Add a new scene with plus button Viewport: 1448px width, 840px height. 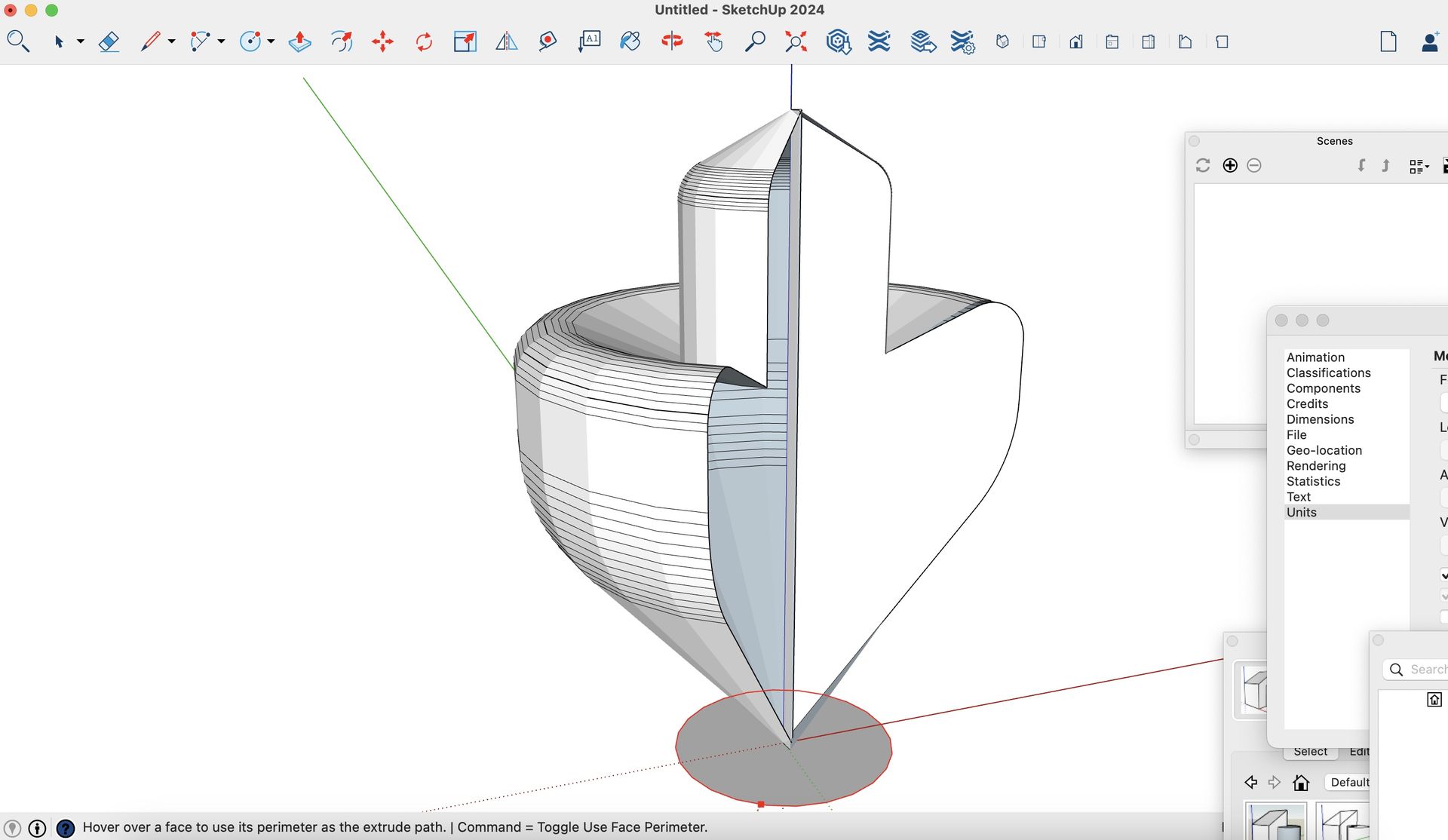pyautogui.click(x=1230, y=166)
